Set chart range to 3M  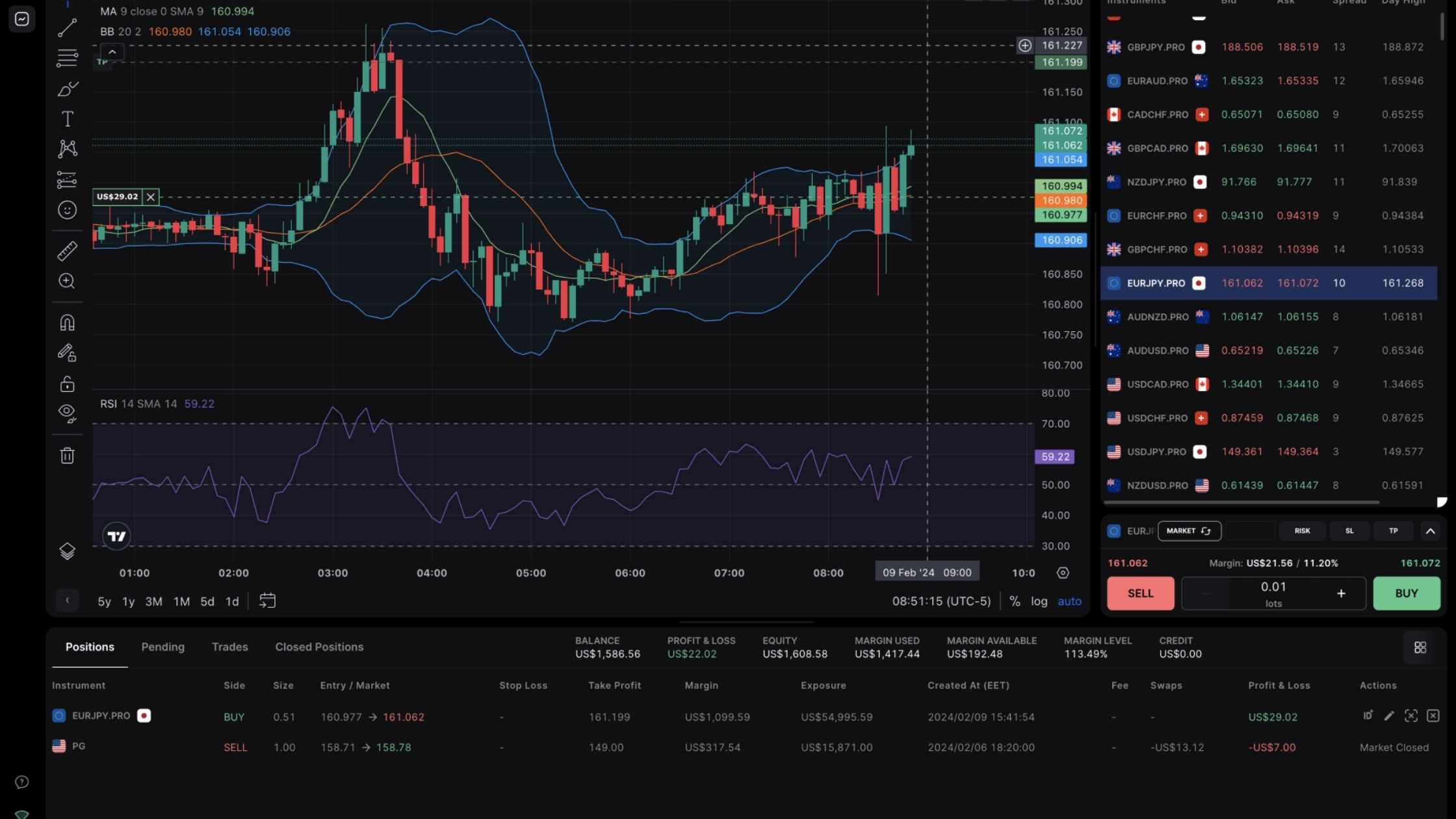point(153,601)
